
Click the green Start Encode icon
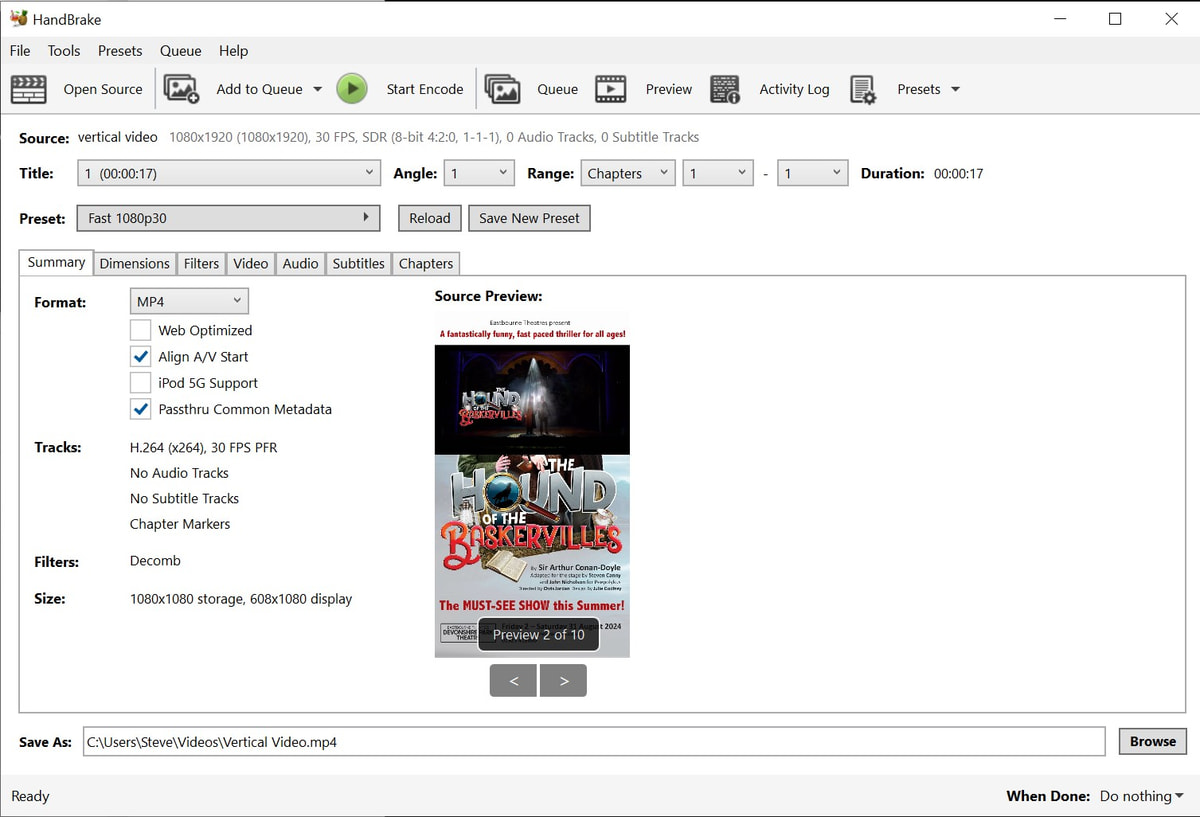click(352, 89)
